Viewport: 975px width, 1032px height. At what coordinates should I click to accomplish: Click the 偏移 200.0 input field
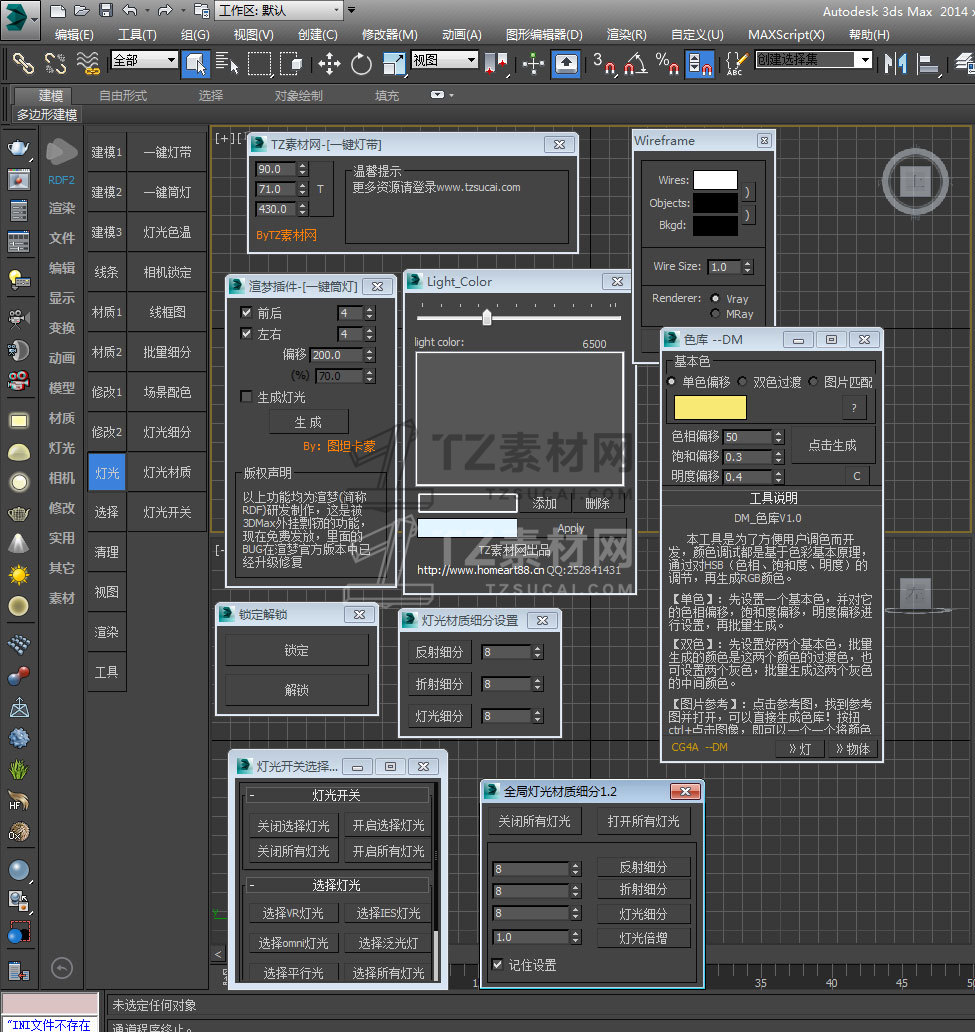336,355
